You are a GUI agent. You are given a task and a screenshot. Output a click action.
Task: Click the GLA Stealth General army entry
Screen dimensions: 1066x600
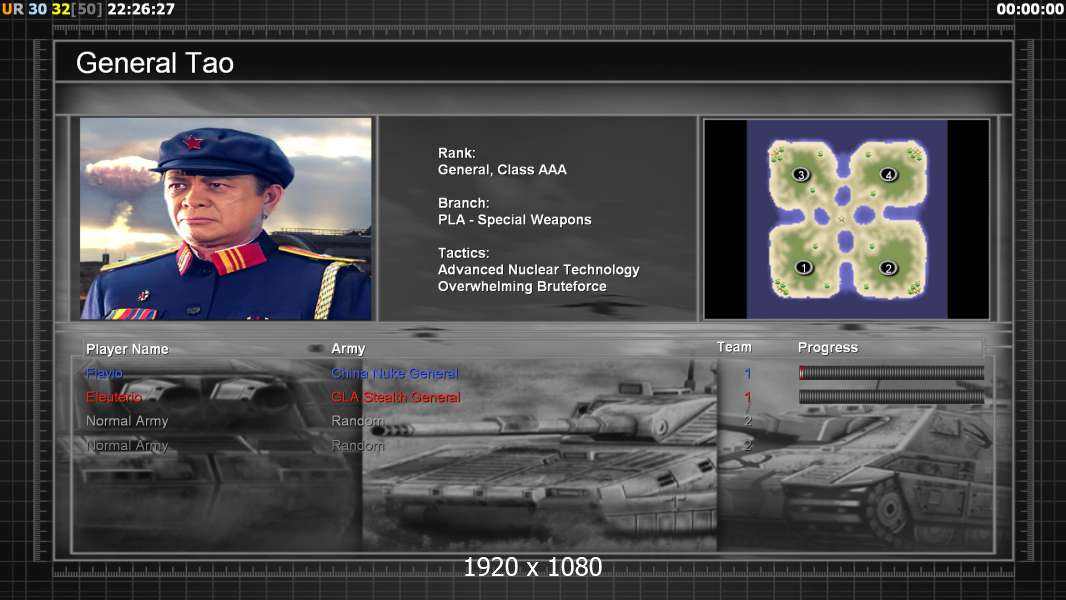pyautogui.click(x=395, y=397)
